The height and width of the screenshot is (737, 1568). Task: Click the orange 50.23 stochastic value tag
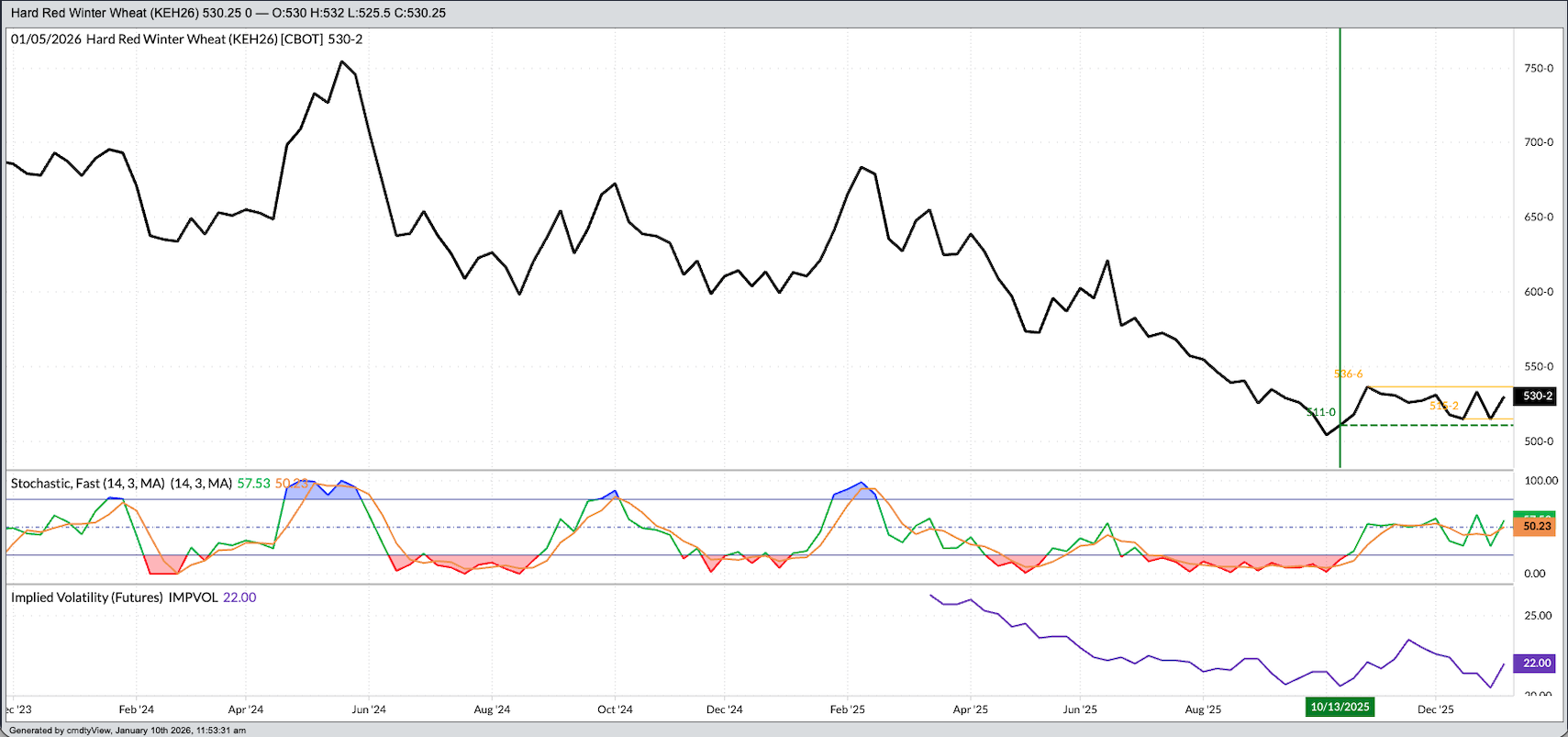click(1537, 527)
